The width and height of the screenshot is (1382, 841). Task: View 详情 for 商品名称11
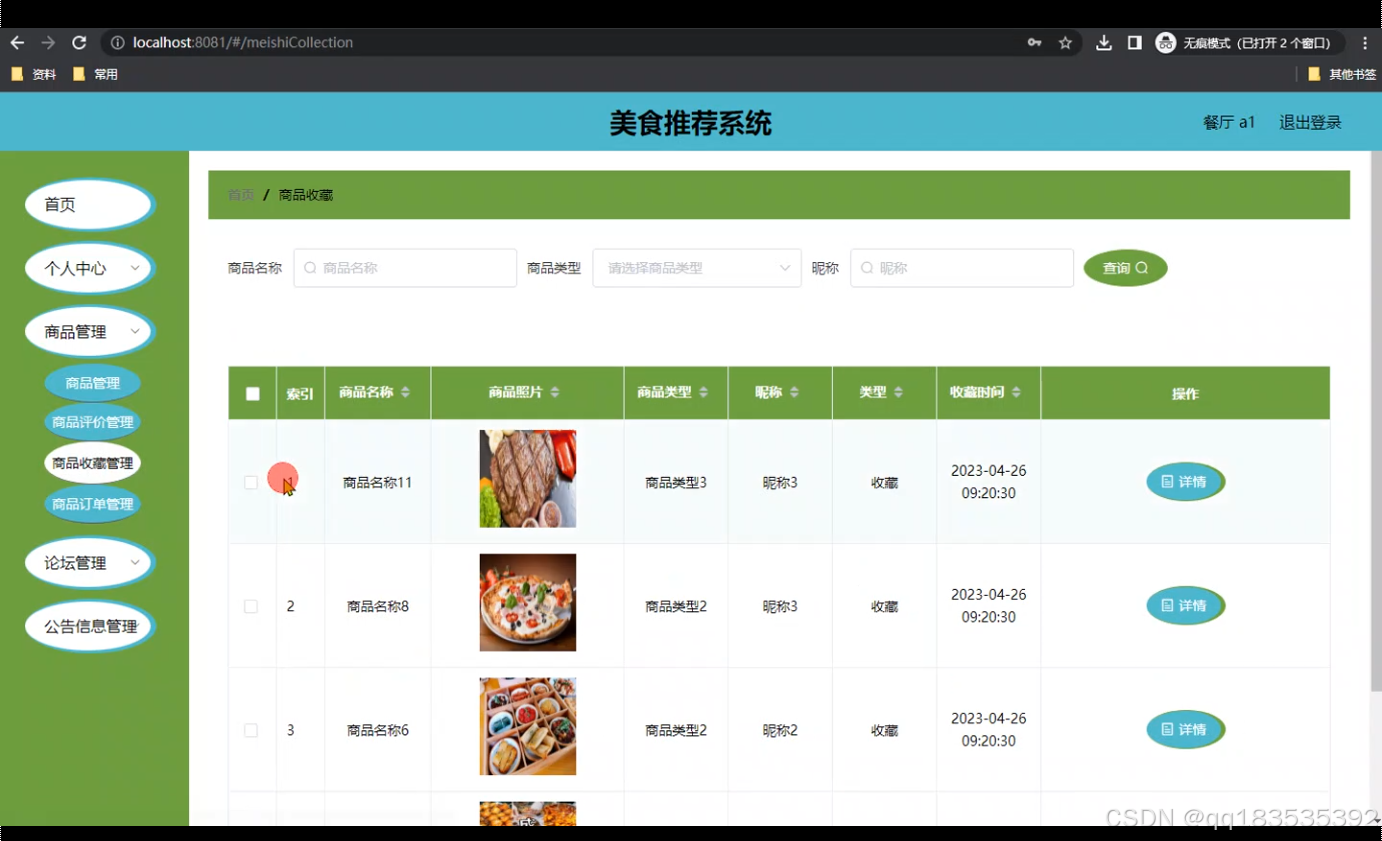(x=1185, y=482)
